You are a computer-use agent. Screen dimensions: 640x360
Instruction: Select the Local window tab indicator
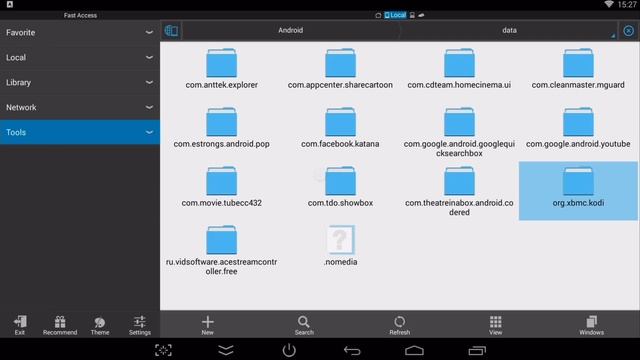coord(395,15)
